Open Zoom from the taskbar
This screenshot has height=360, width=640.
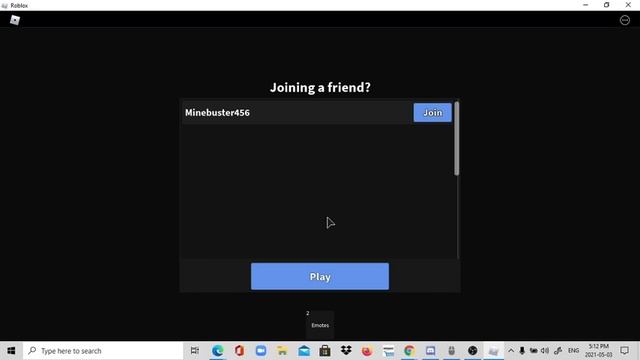point(261,351)
